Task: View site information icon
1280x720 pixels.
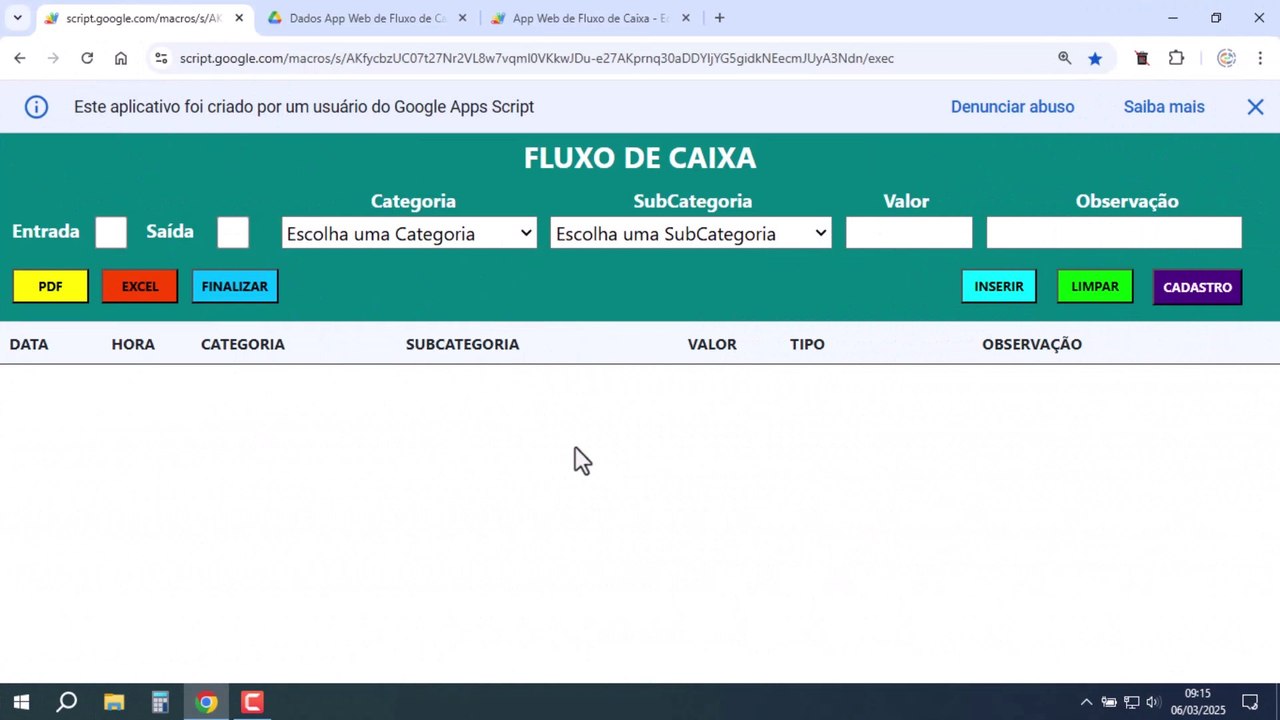Action: click(161, 58)
